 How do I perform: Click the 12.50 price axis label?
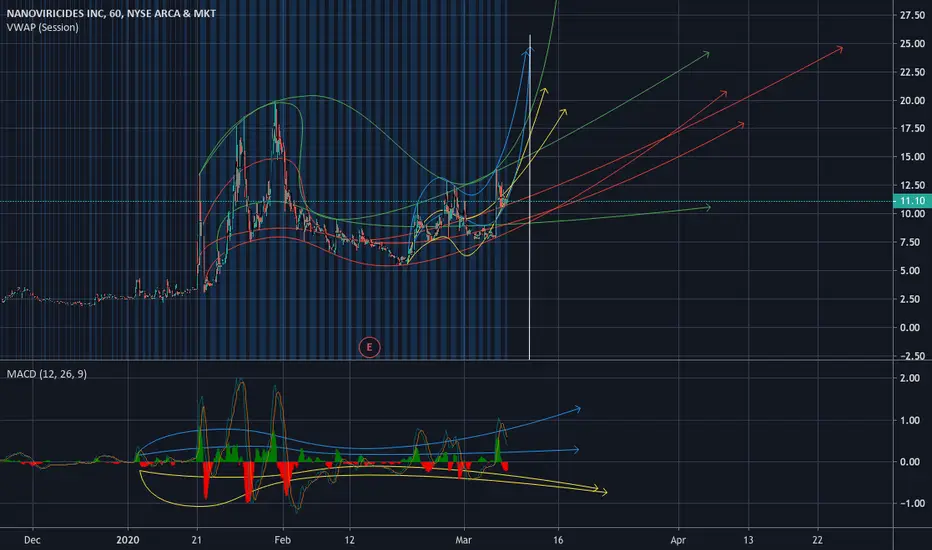912,185
